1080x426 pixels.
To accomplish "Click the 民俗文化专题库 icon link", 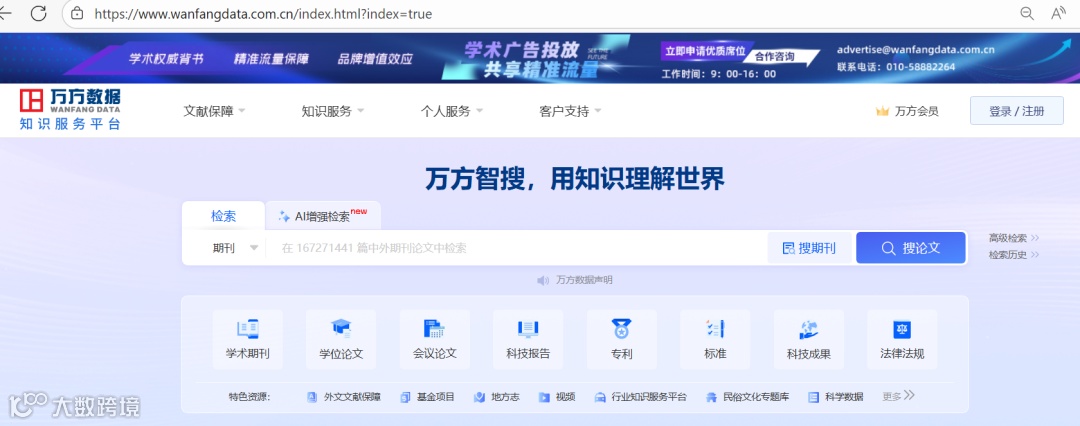I will (x=712, y=397).
